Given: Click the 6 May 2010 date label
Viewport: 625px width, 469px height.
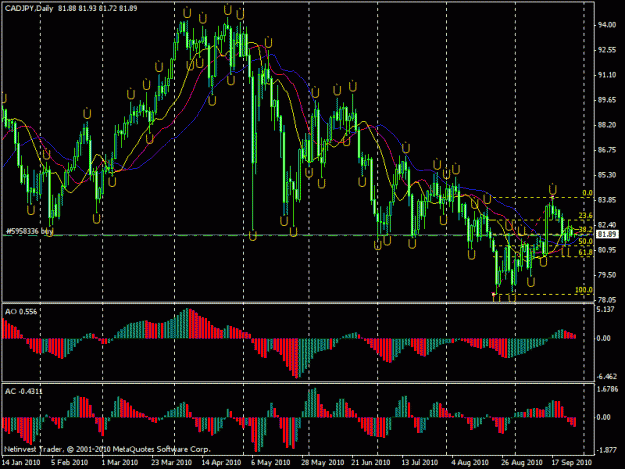Looking at the screenshot, I should (270, 463).
